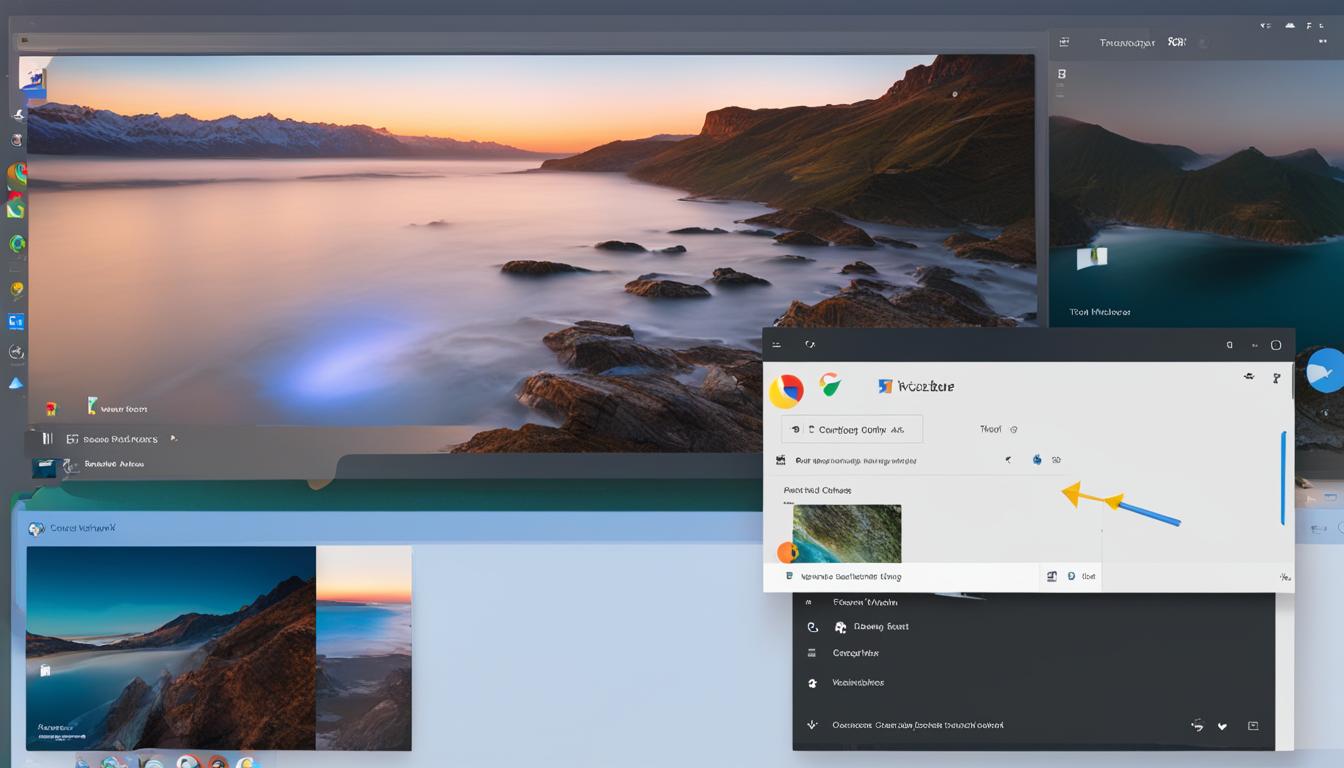Click the box icon at the dark panel's bottom-right corner
The width and height of the screenshot is (1344, 768).
click(x=1253, y=726)
